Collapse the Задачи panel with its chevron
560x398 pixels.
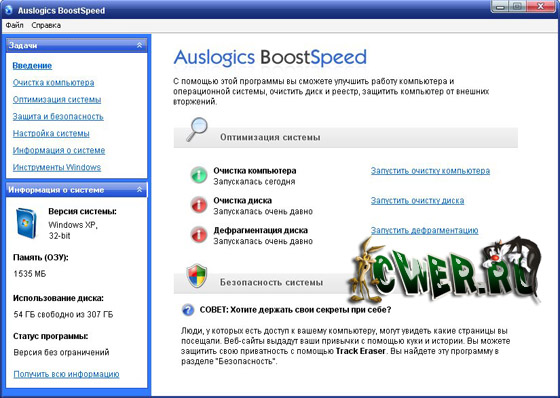[x=139, y=45]
